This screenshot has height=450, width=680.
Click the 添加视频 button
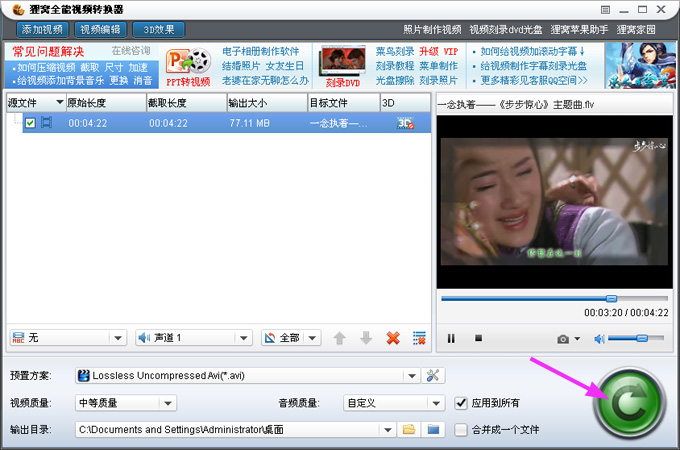click(42, 29)
